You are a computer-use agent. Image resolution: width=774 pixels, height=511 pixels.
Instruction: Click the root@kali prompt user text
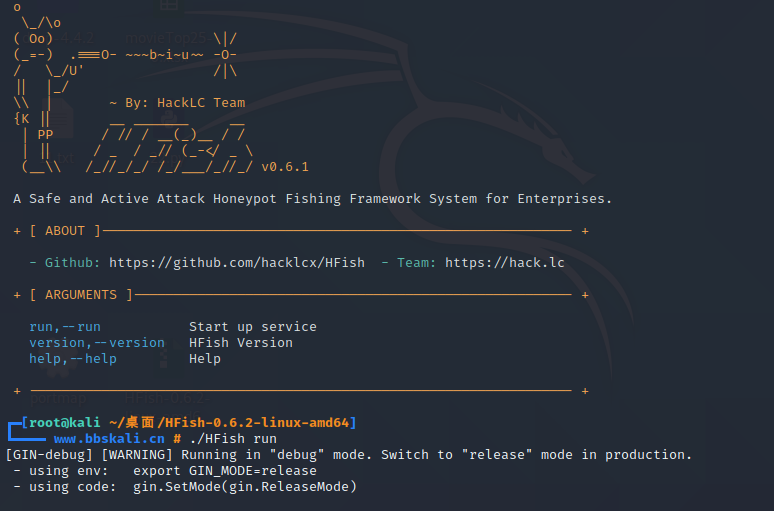[64, 423]
